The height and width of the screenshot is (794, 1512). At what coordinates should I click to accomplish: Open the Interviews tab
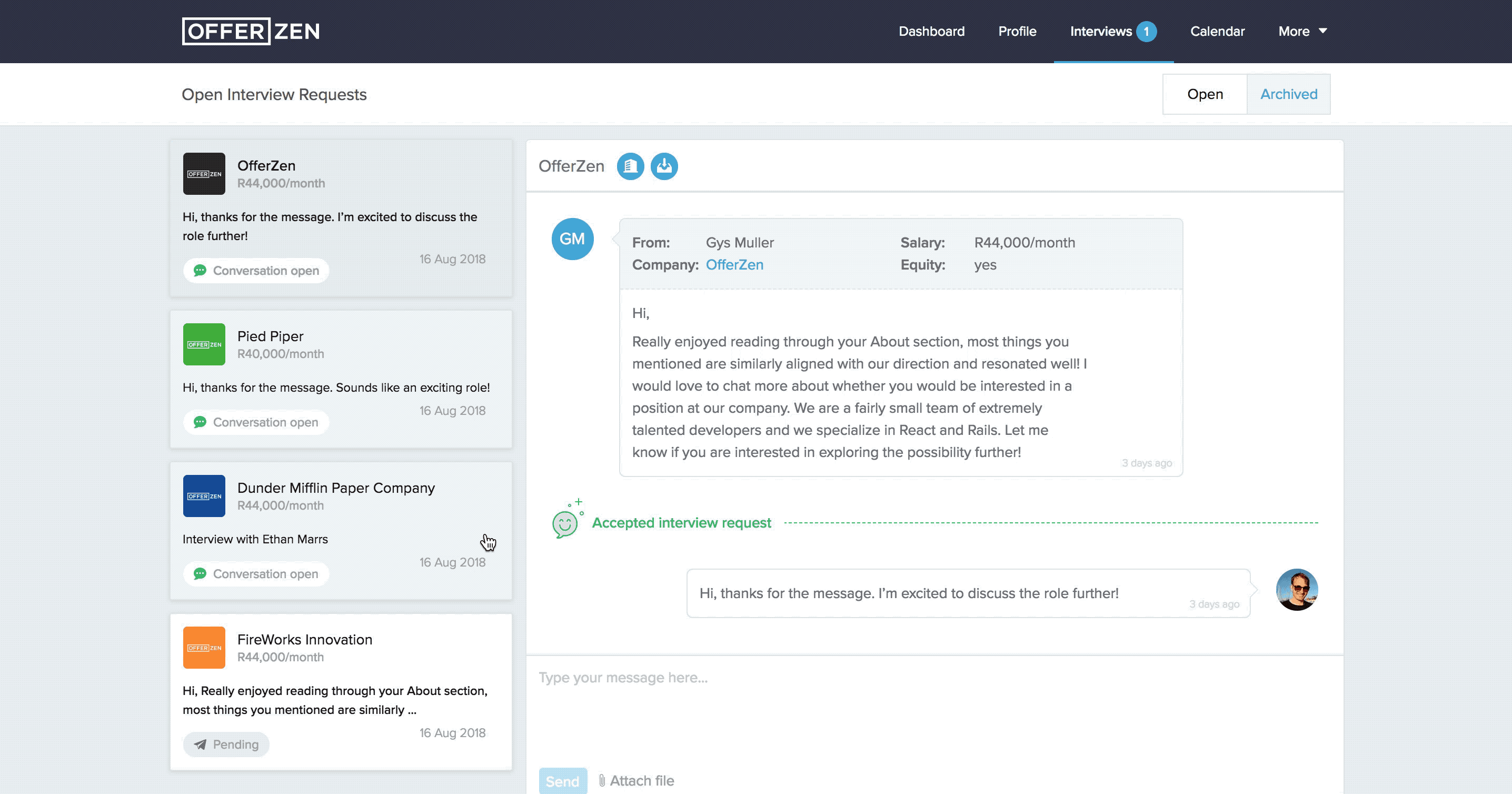point(1100,31)
